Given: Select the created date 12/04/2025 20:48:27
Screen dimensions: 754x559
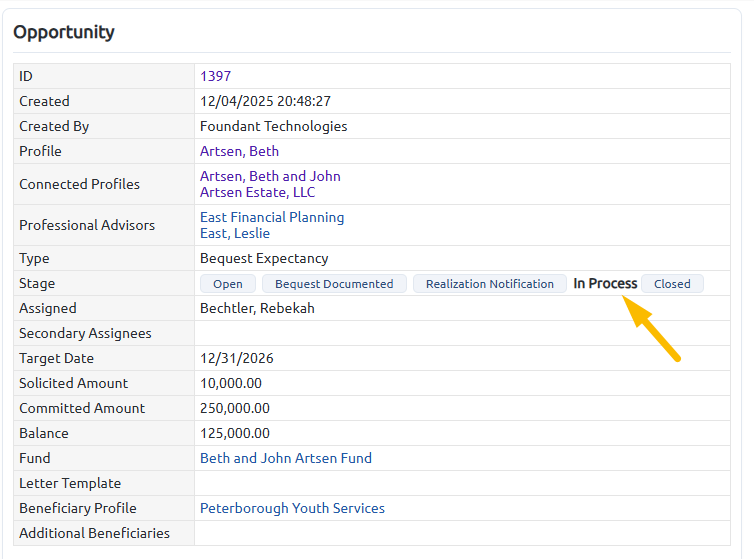Looking at the screenshot, I should click(x=265, y=101).
